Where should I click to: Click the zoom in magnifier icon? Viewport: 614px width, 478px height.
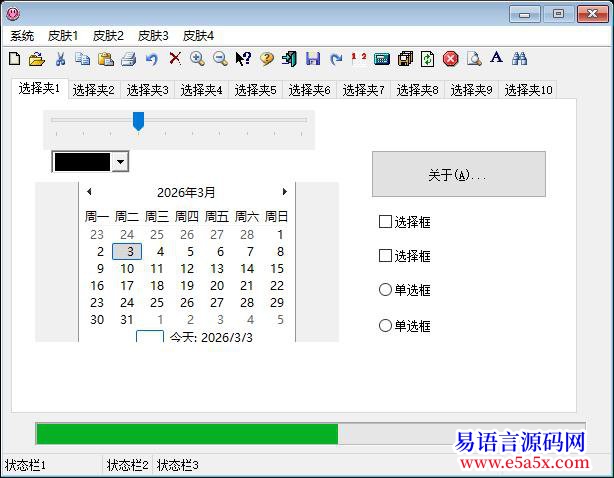pos(197,59)
